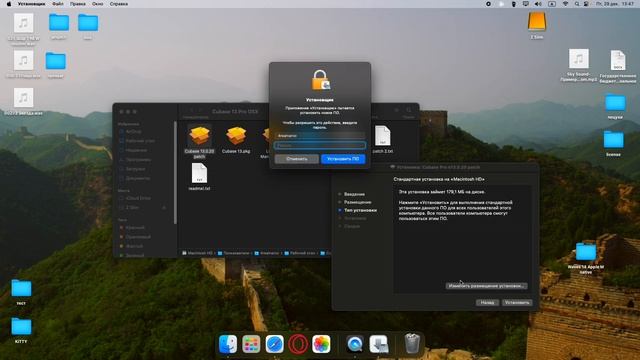
Task: Open Правка menu in menu bar
Action: (x=78, y=4)
